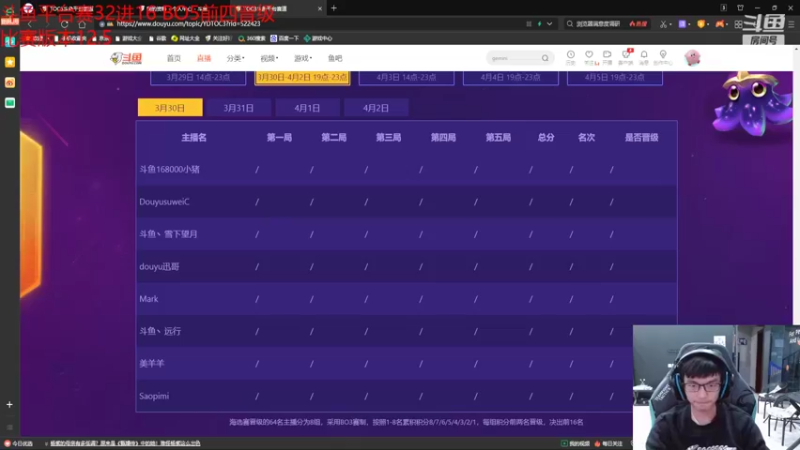800x450 pixels.
Task: Switch to the 3月31日 date tab
Action: 238,108
